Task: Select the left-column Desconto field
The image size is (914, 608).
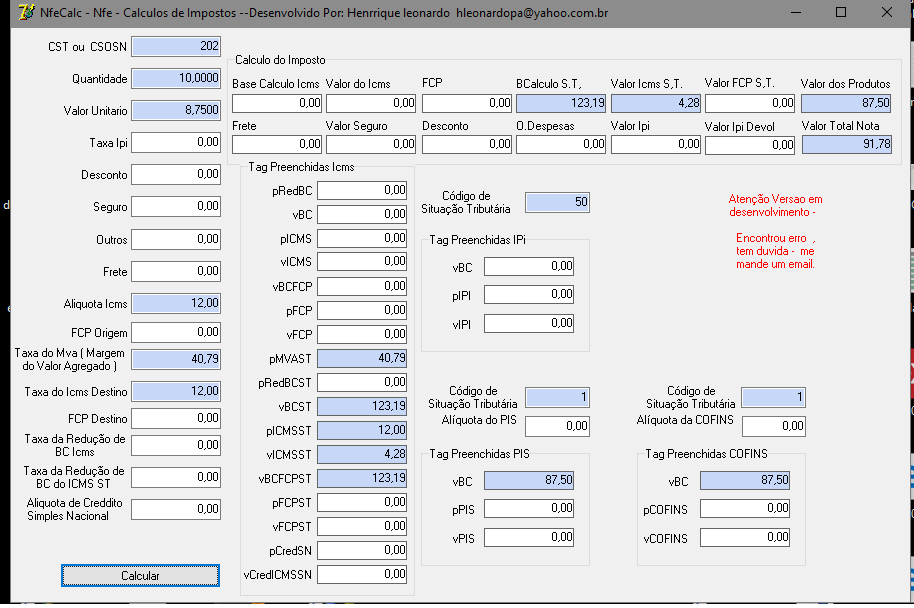Action: coord(176,175)
